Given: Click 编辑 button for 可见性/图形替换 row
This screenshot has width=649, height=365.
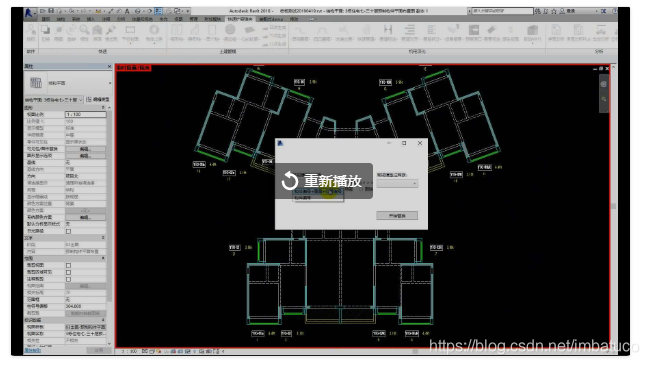Looking at the screenshot, I should tap(86, 149).
